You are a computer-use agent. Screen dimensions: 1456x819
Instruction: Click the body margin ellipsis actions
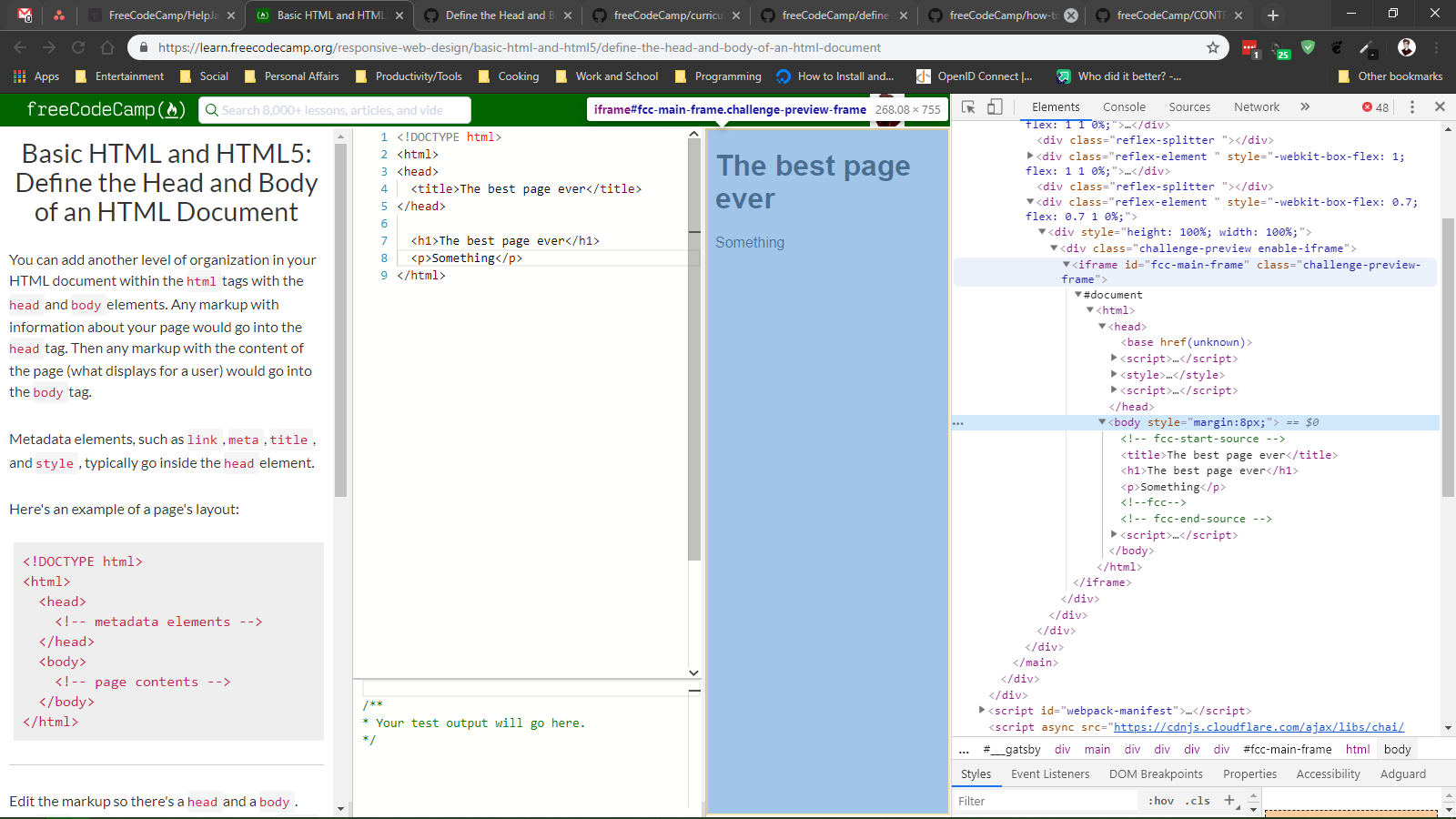point(958,423)
